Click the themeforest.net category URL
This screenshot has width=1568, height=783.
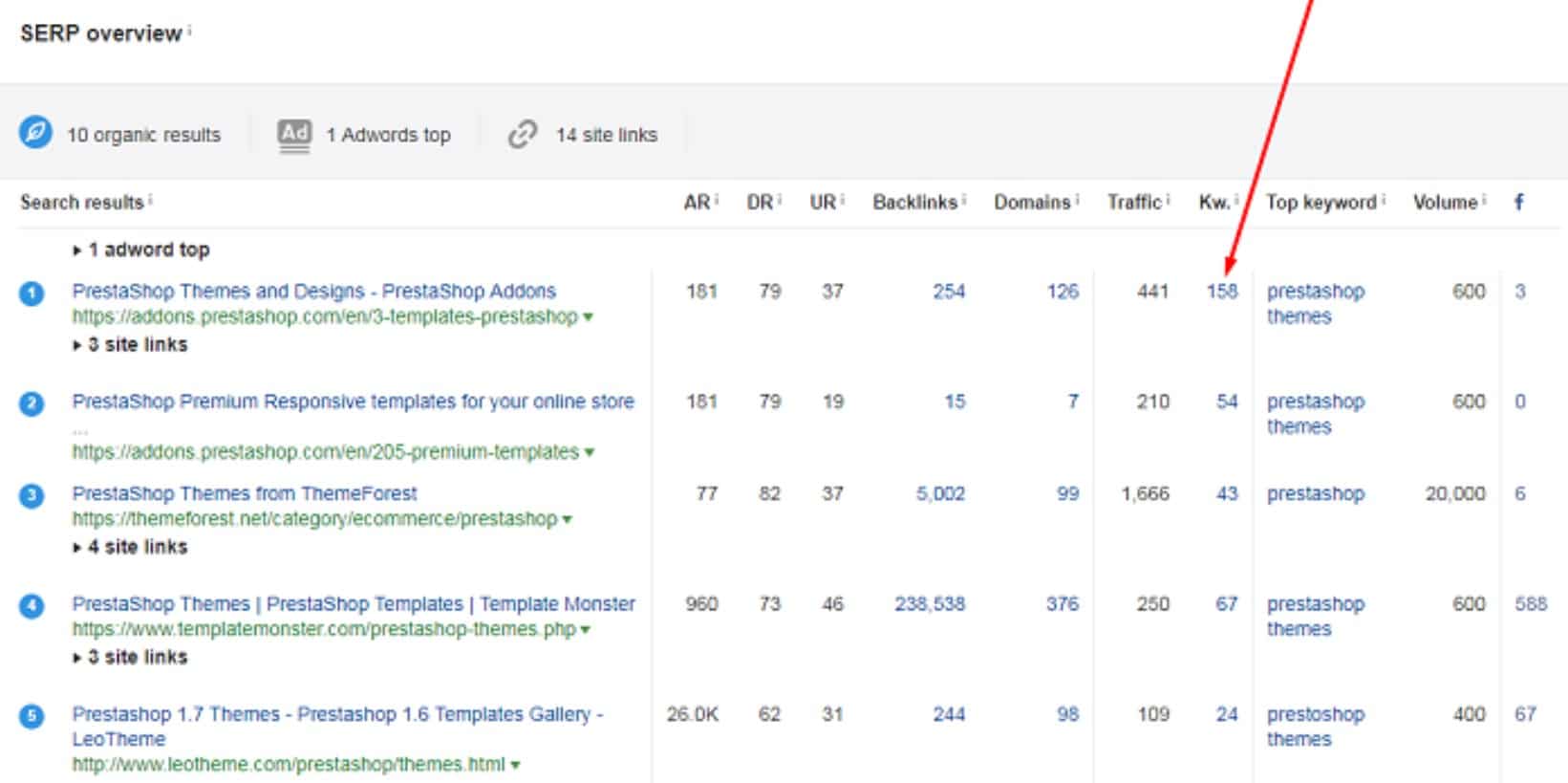[314, 519]
